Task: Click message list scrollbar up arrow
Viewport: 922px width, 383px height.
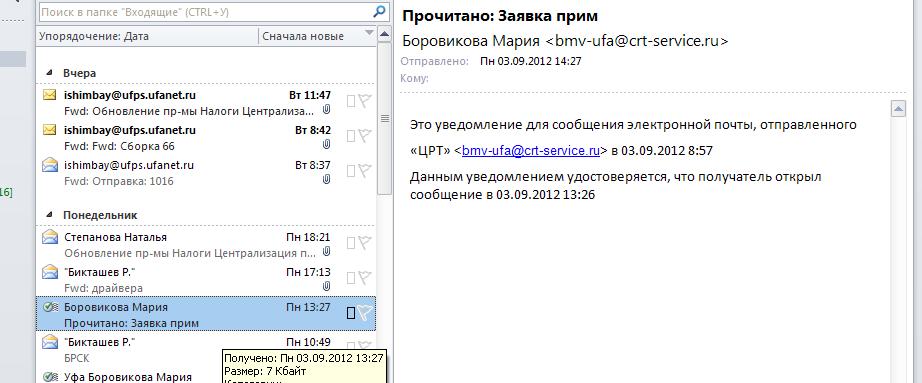Action: [x=384, y=33]
